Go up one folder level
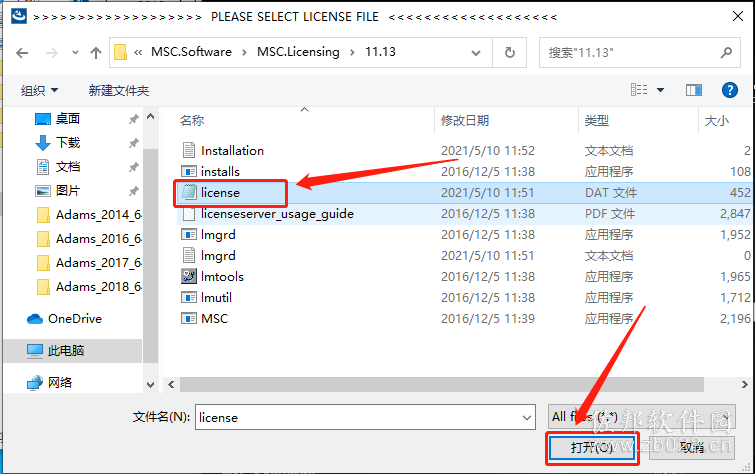The width and height of the screenshot is (755, 474). [96, 53]
